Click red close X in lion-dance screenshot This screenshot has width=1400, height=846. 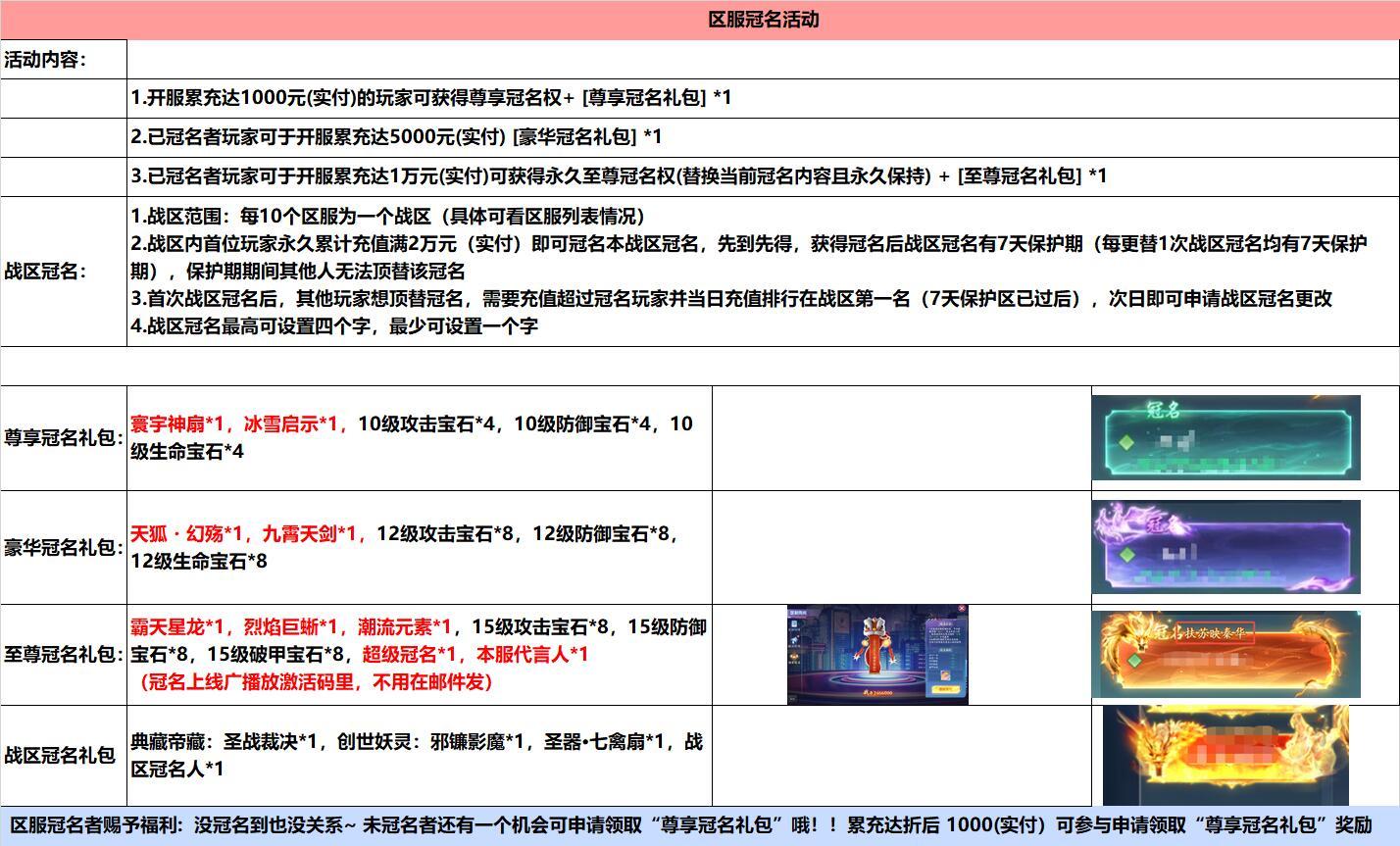962,609
